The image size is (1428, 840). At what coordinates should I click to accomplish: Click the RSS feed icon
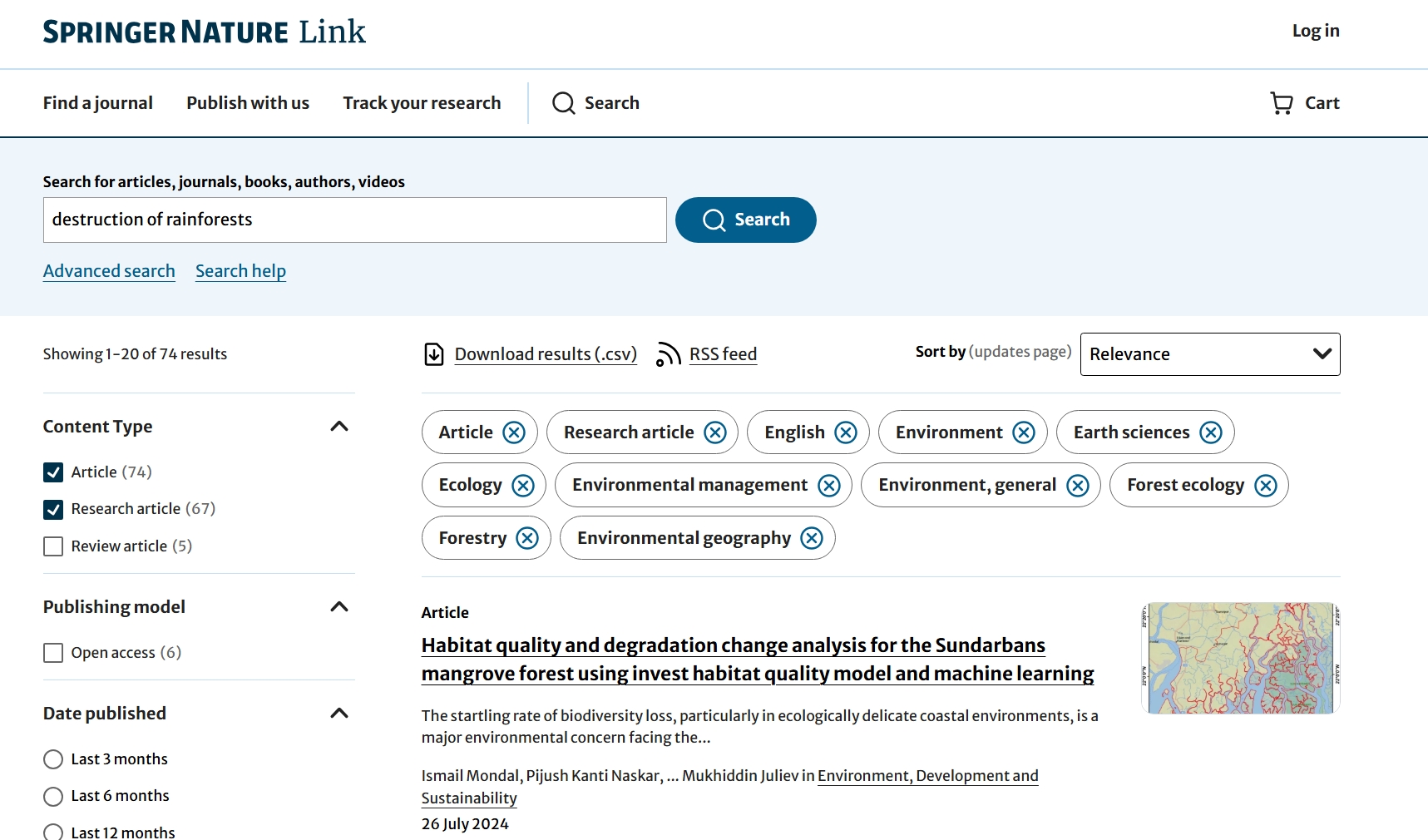668,354
